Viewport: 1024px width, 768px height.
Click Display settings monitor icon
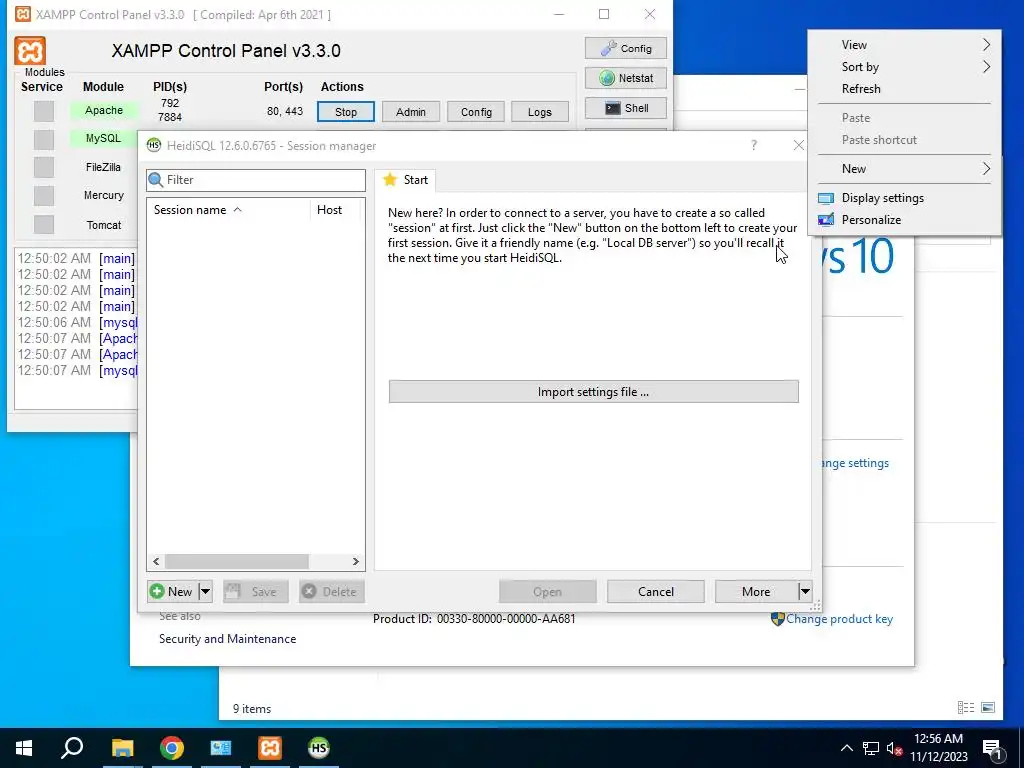click(825, 198)
